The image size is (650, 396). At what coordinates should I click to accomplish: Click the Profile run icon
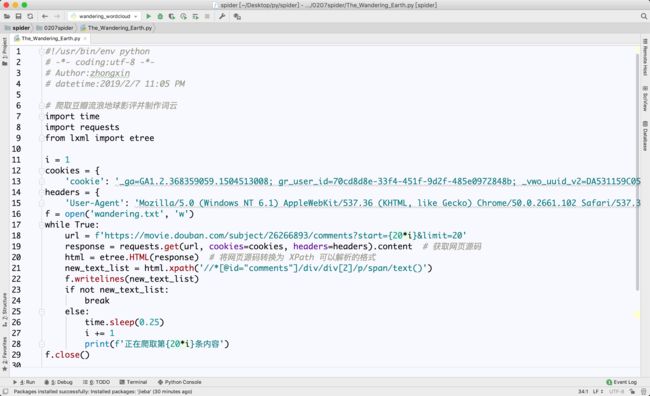tap(183, 16)
